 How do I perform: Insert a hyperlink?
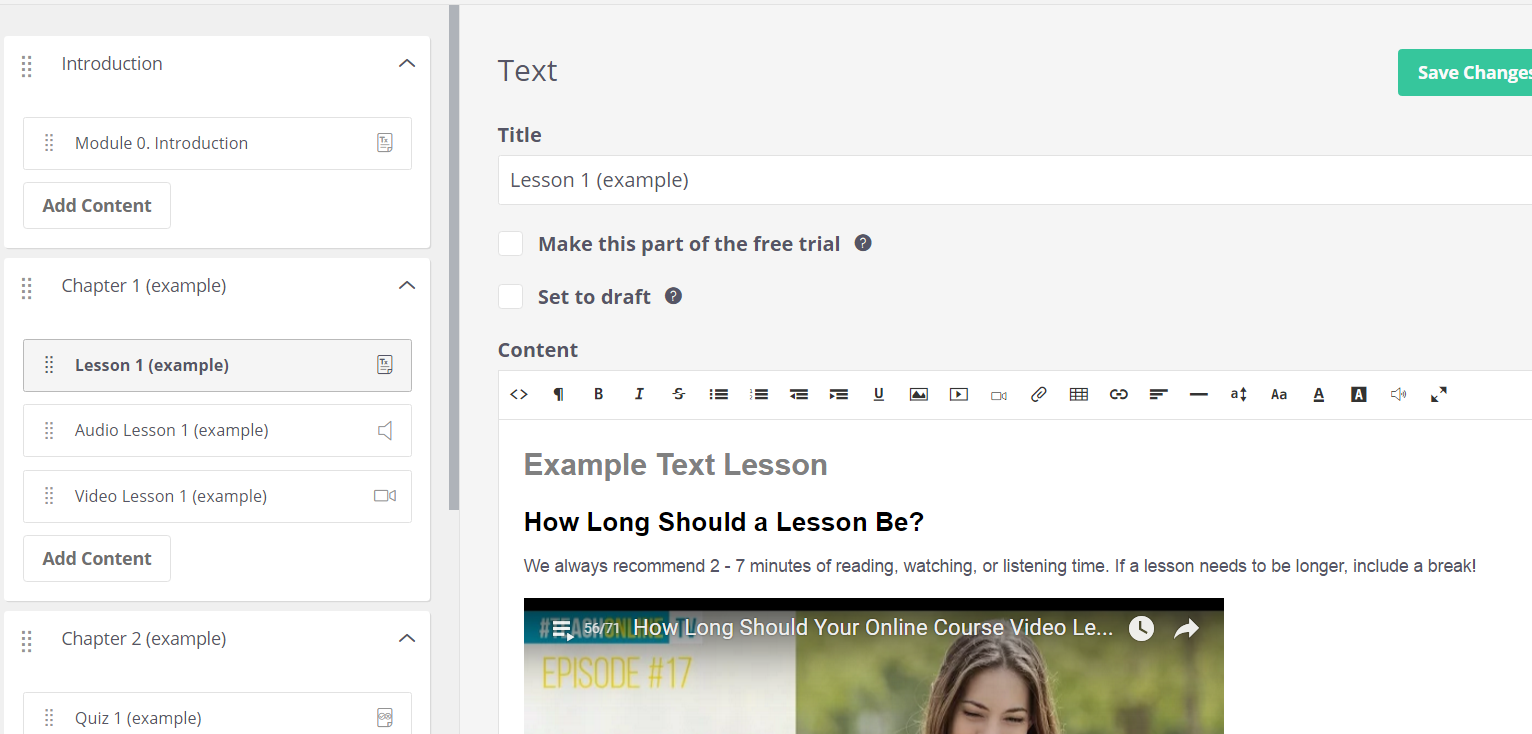(1119, 394)
